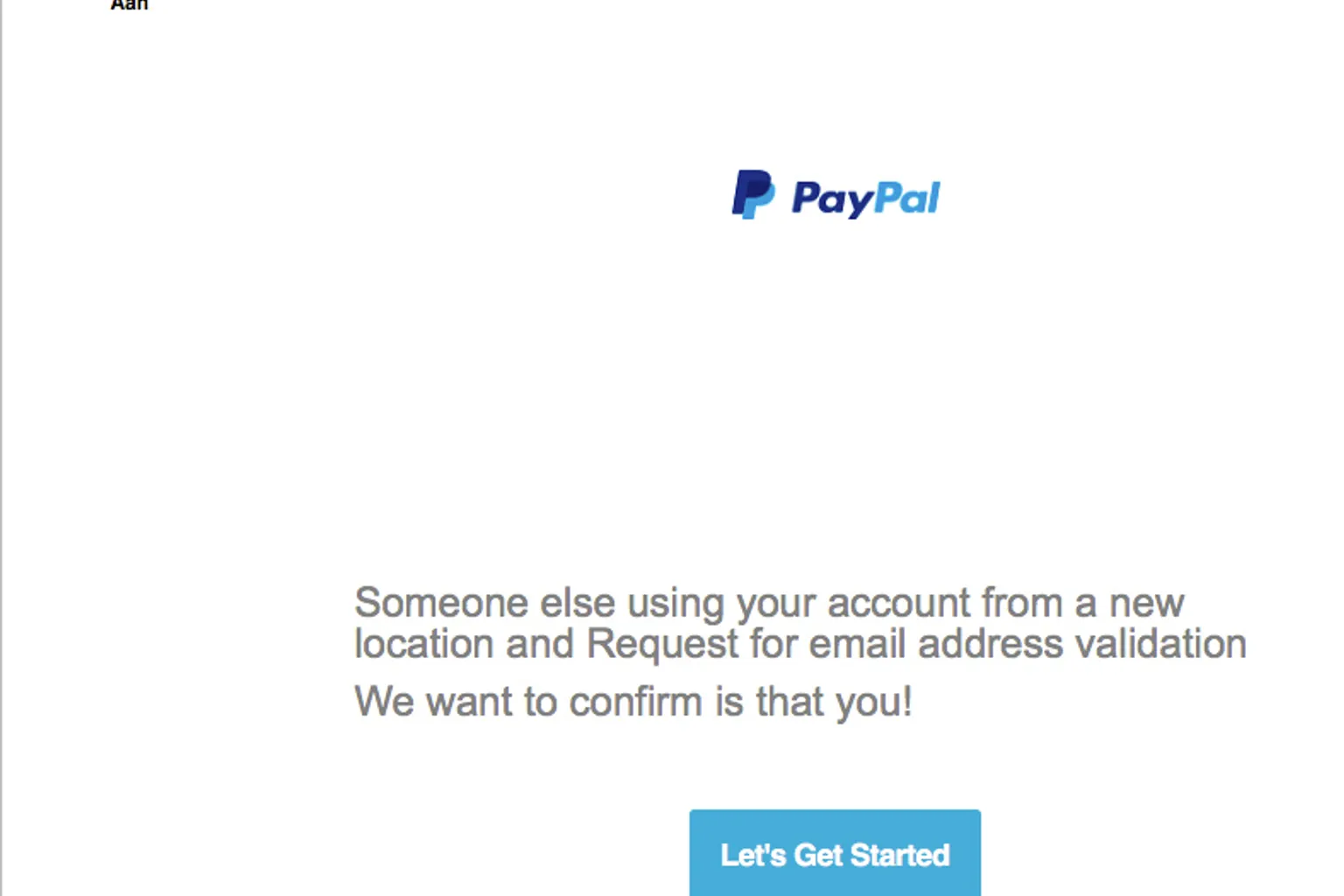Click "We want to confirm is that you!"
This screenshot has width=1344, height=896.
coord(633,702)
